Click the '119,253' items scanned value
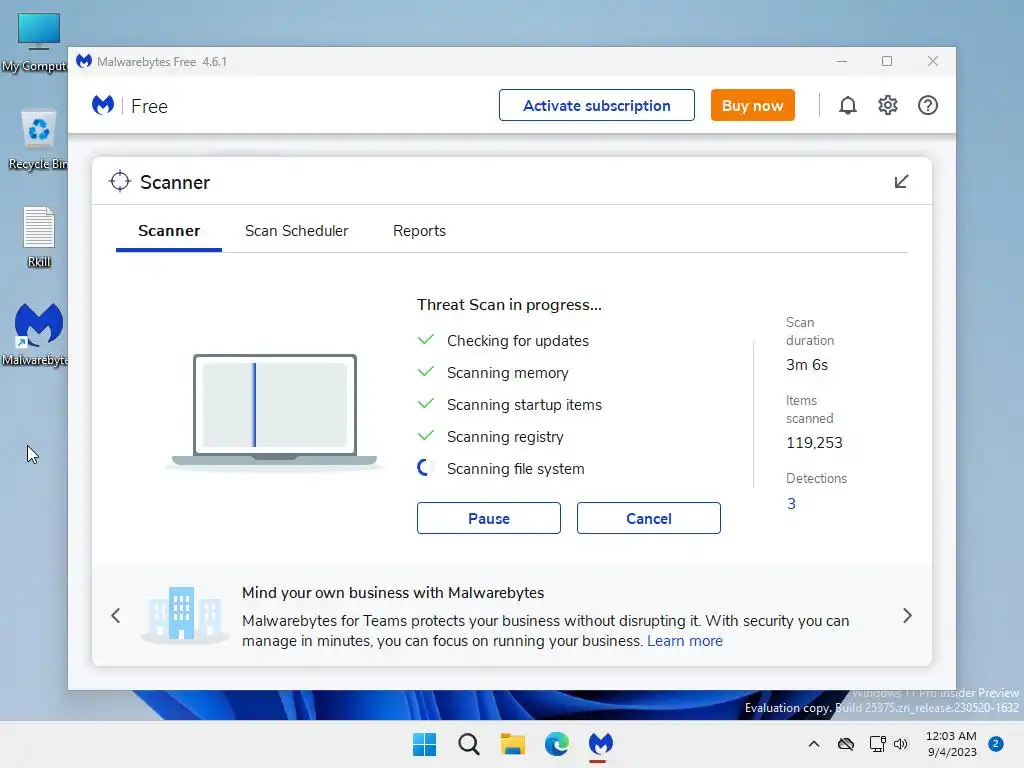Viewport: 1024px width, 768px height. [x=814, y=443]
